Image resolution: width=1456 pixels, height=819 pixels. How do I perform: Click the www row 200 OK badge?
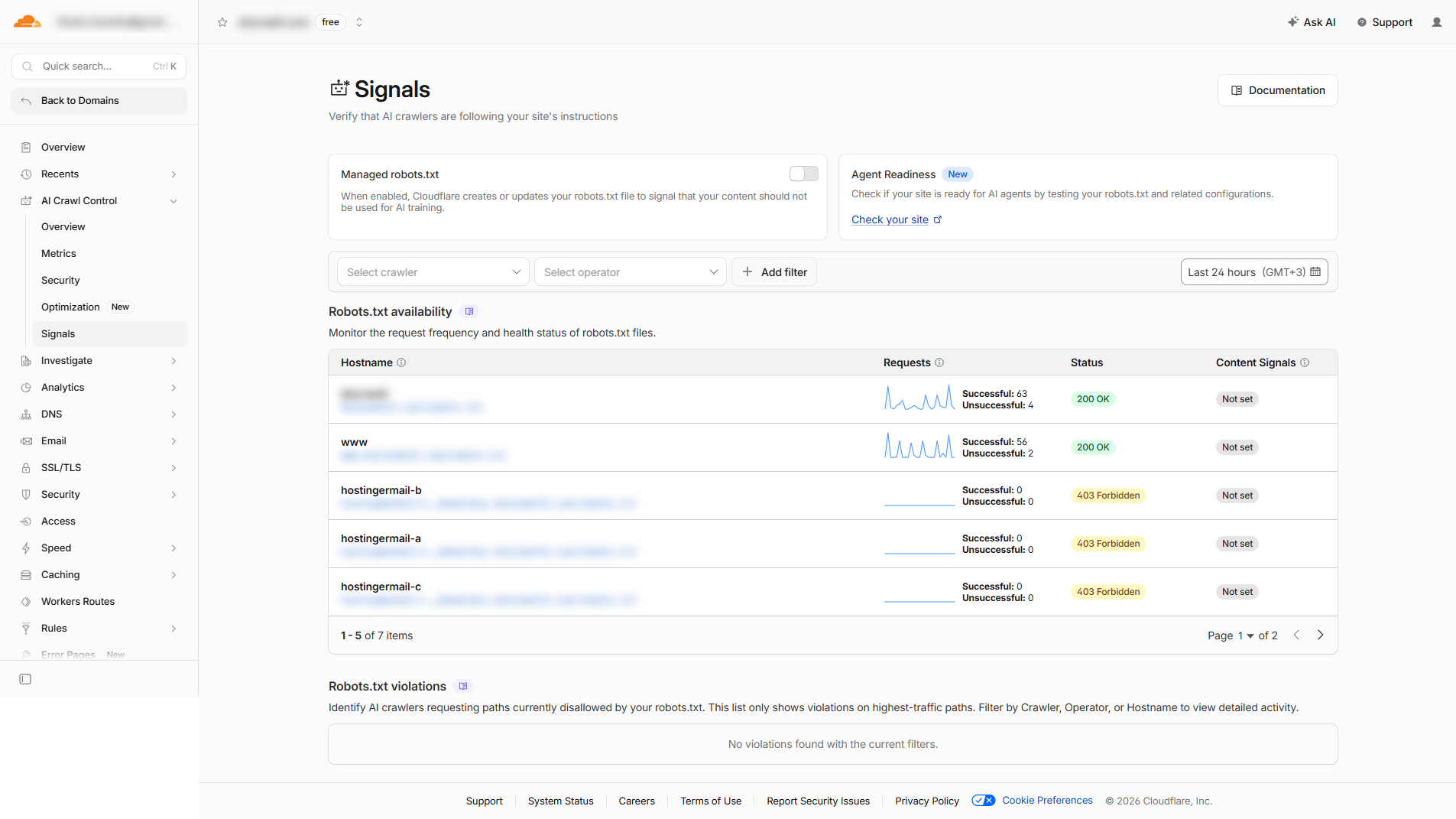1093,447
